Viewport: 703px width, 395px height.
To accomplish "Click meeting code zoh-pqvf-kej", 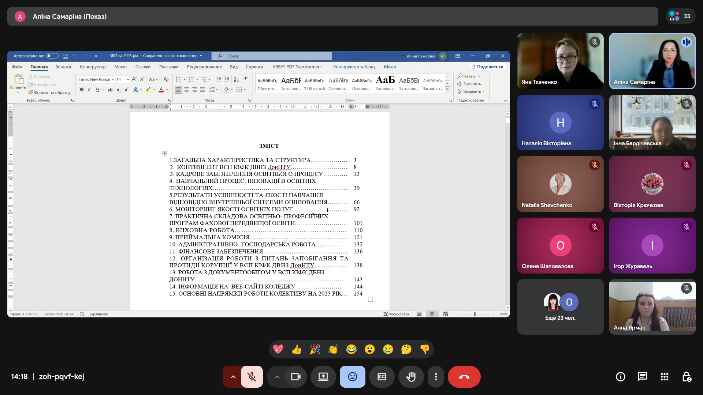I will (x=61, y=377).
